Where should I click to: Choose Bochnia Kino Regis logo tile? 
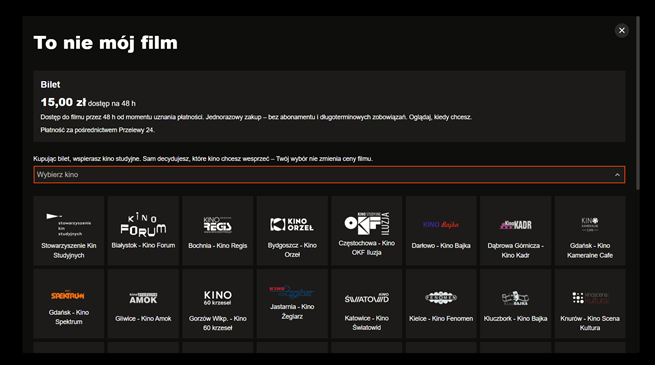218,231
